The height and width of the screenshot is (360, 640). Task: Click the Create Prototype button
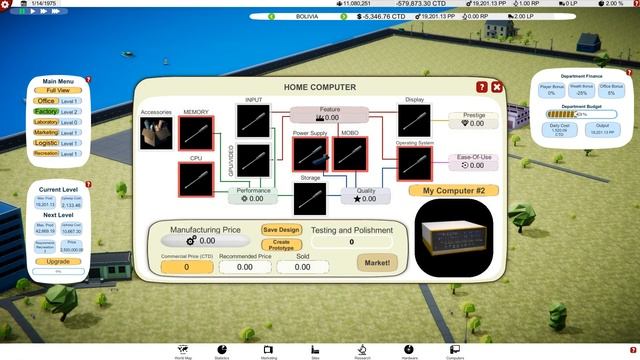click(x=281, y=244)
